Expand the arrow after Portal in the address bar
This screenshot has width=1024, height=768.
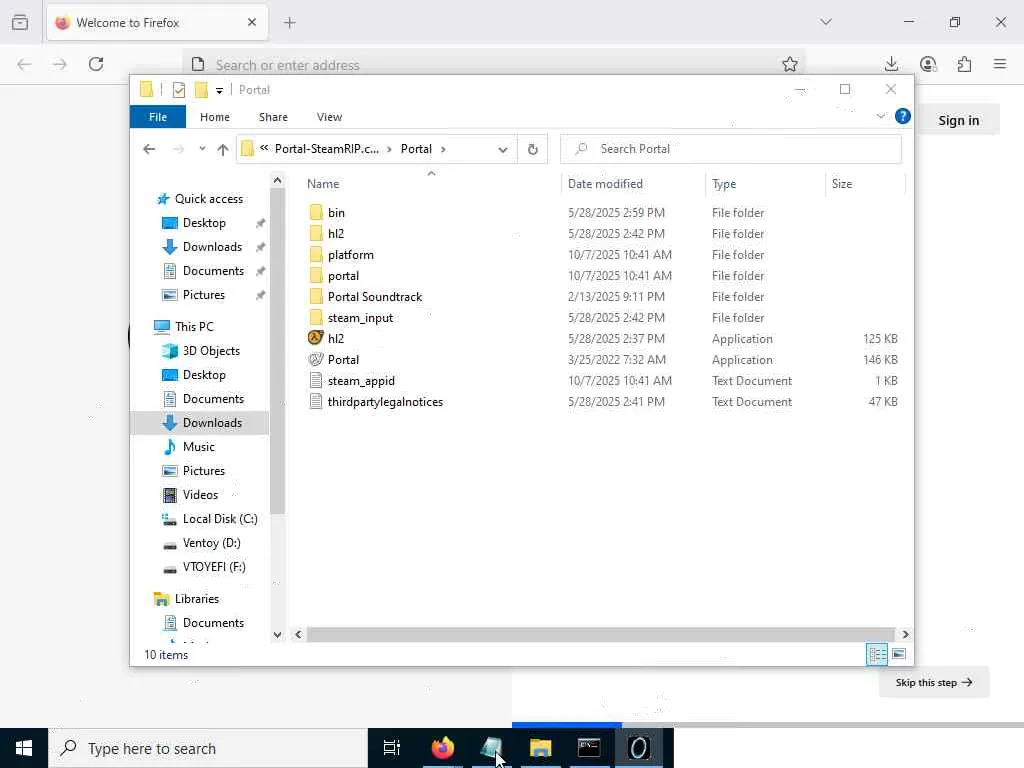(x=443, y=149)
